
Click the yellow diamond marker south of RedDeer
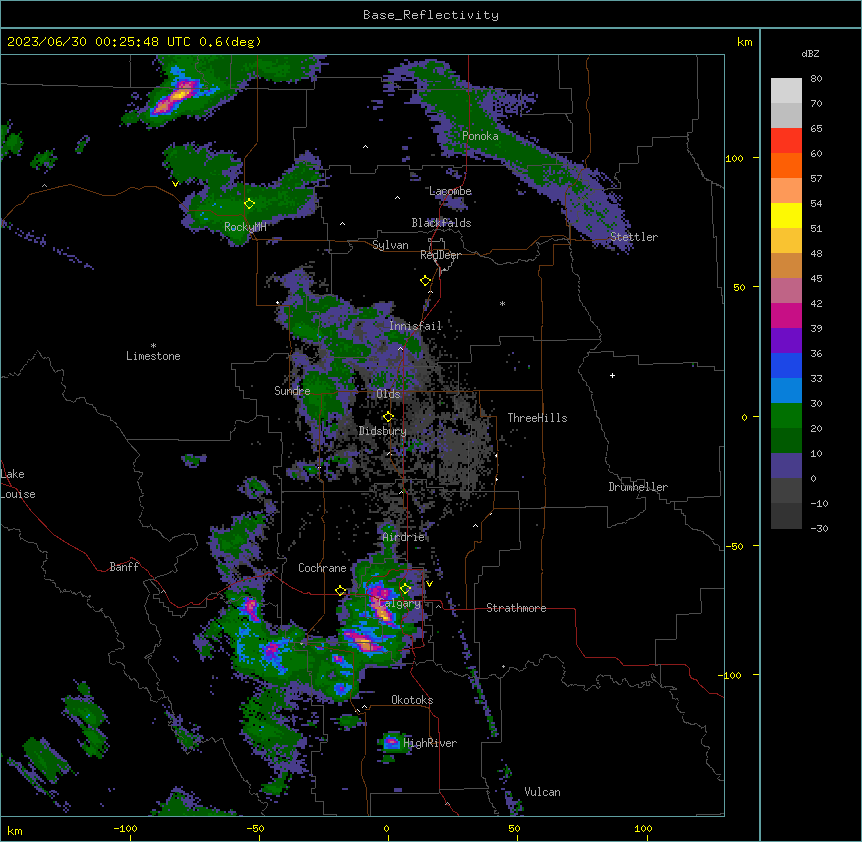point(426,281)
